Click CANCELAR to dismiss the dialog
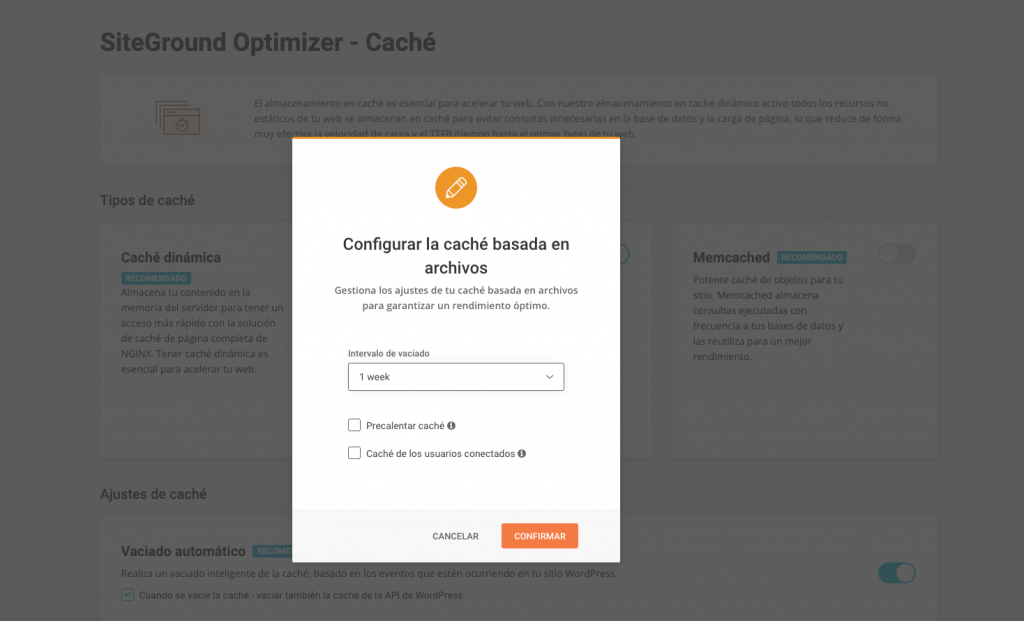This screenshot has height=621, width=1024. coord(455,536)
